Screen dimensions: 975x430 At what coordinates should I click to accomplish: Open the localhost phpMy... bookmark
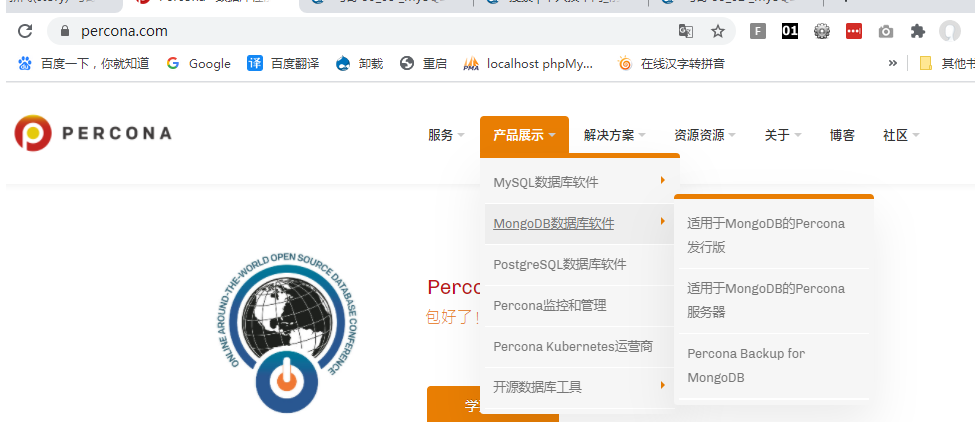(x=529, y=63)
